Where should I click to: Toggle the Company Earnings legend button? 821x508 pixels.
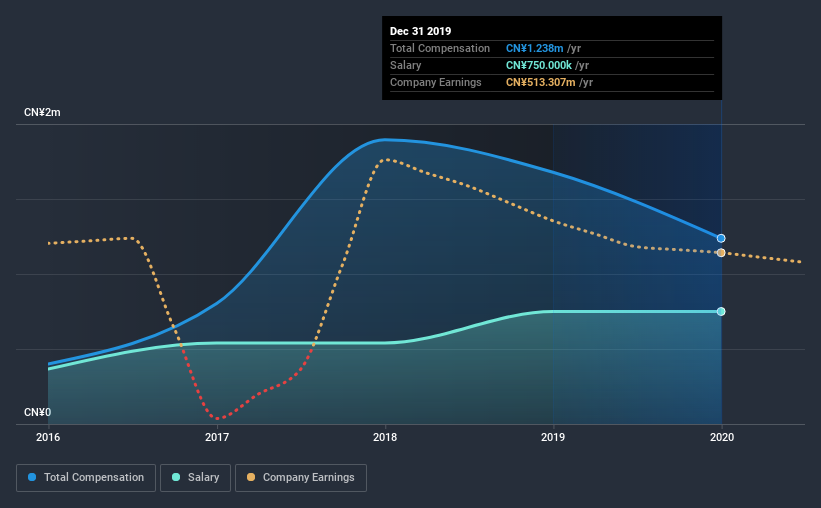(x=301, y=478)
